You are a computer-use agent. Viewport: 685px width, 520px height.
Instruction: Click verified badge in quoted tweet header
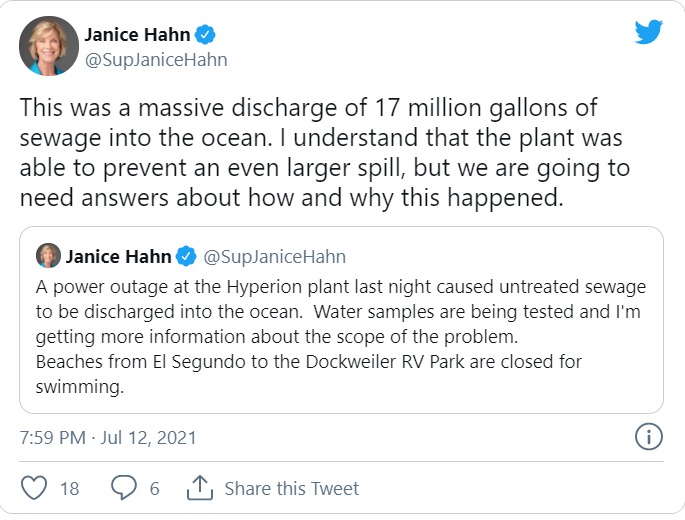(186, 256)
